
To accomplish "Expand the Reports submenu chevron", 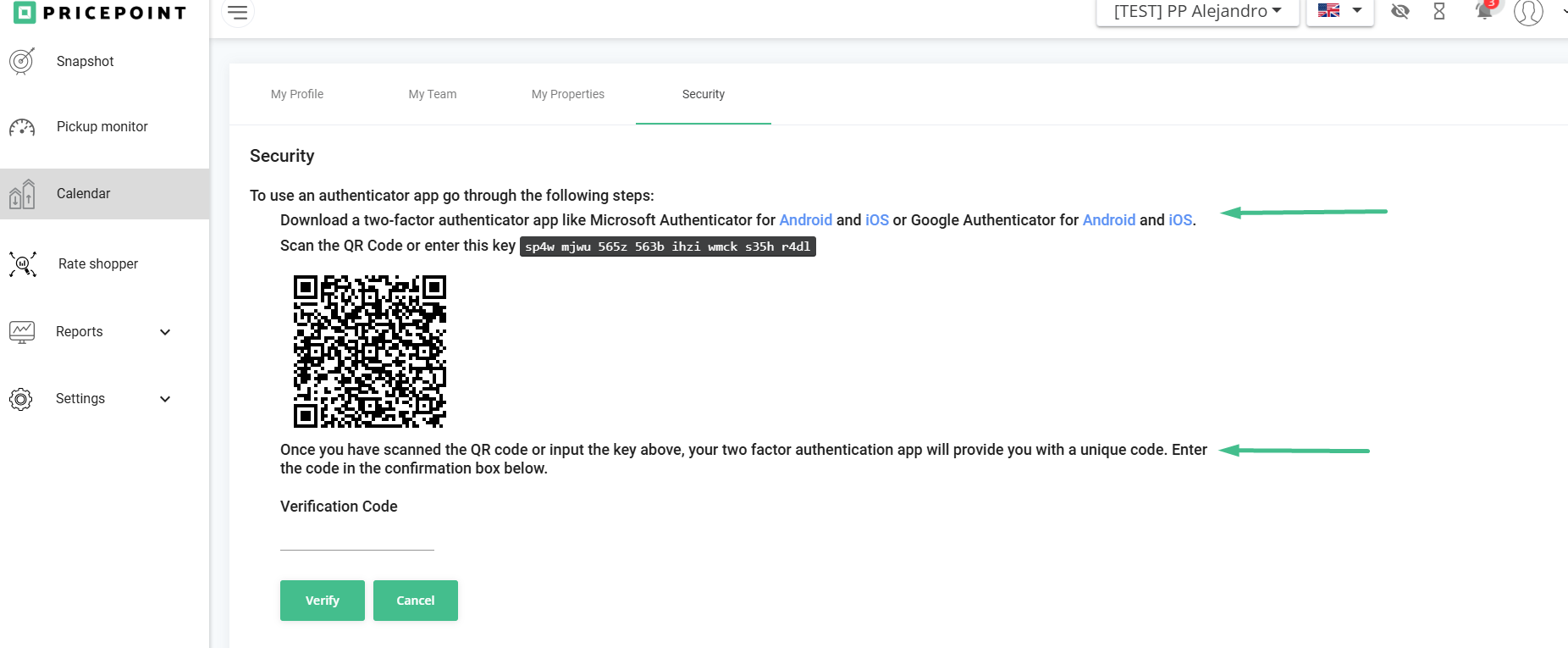I will click(165, 332).
